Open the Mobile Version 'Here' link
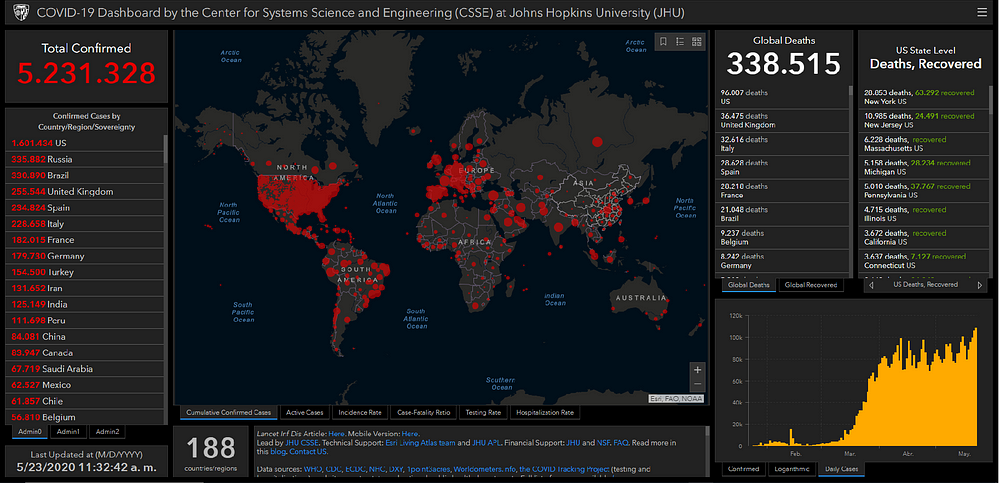 [x=409, y=433]
